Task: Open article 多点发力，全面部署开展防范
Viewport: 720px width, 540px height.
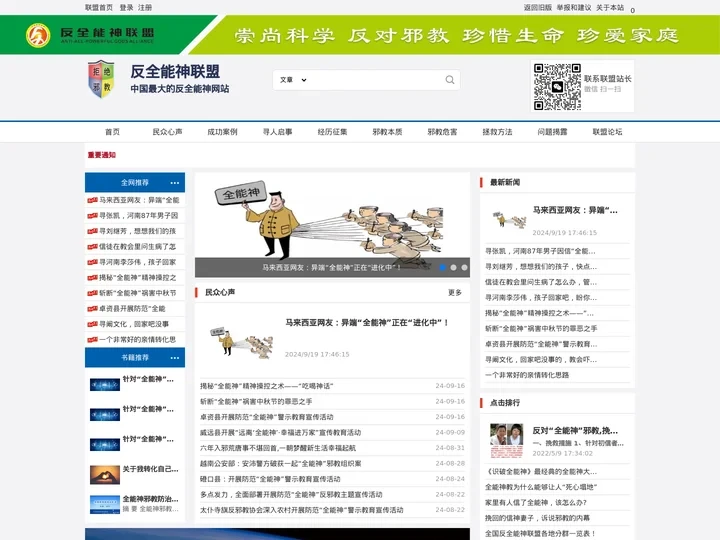Action: click(x=291, y=495)
